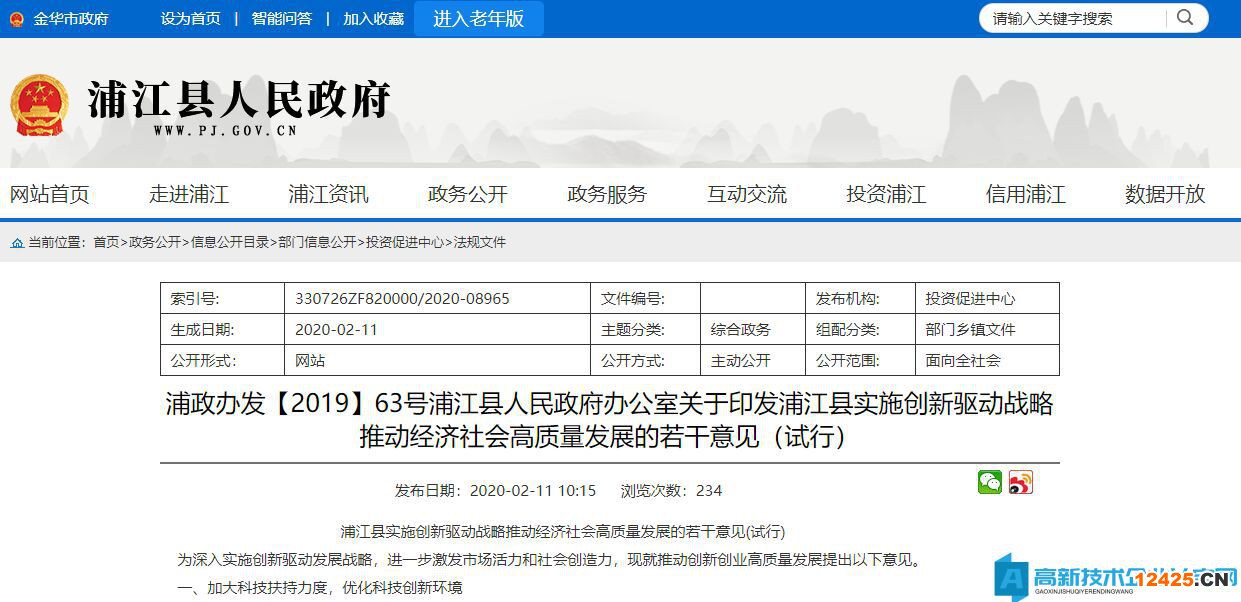Go to 网站首页 in the navigation bar
This screenshot has width=1241, height=602.
(x=51, y=195)
